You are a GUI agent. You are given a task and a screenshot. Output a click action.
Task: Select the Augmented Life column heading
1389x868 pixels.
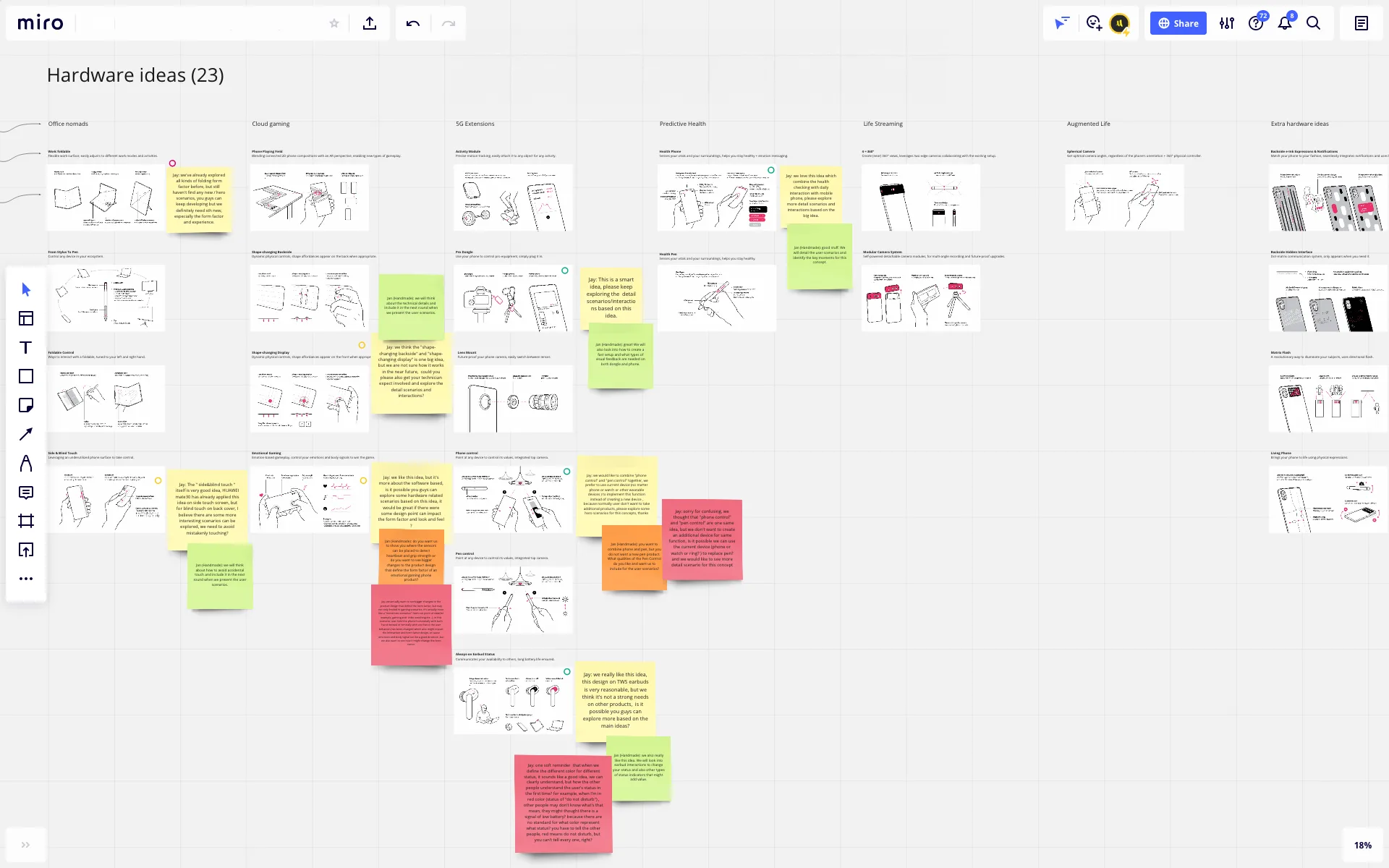(1088, 124)
